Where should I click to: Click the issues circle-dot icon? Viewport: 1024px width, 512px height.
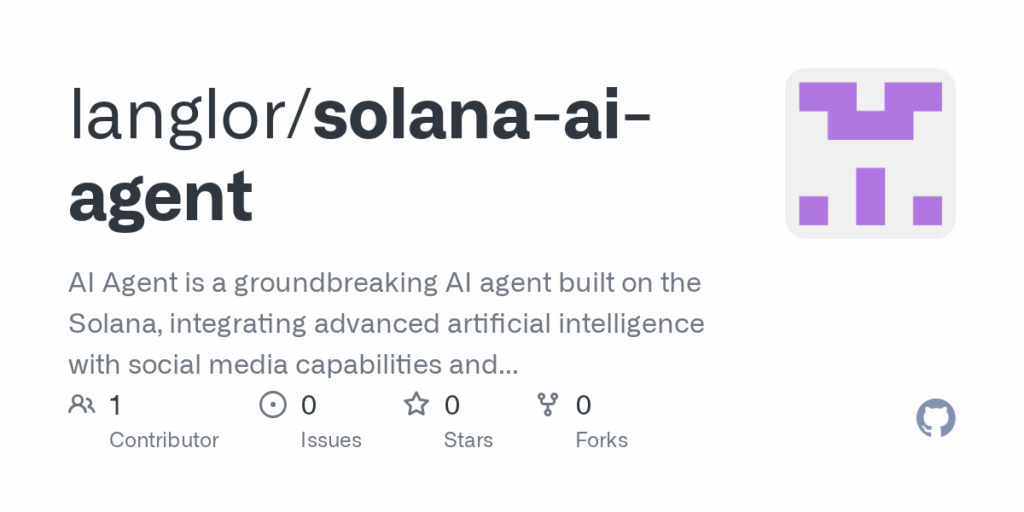[273, 404]
